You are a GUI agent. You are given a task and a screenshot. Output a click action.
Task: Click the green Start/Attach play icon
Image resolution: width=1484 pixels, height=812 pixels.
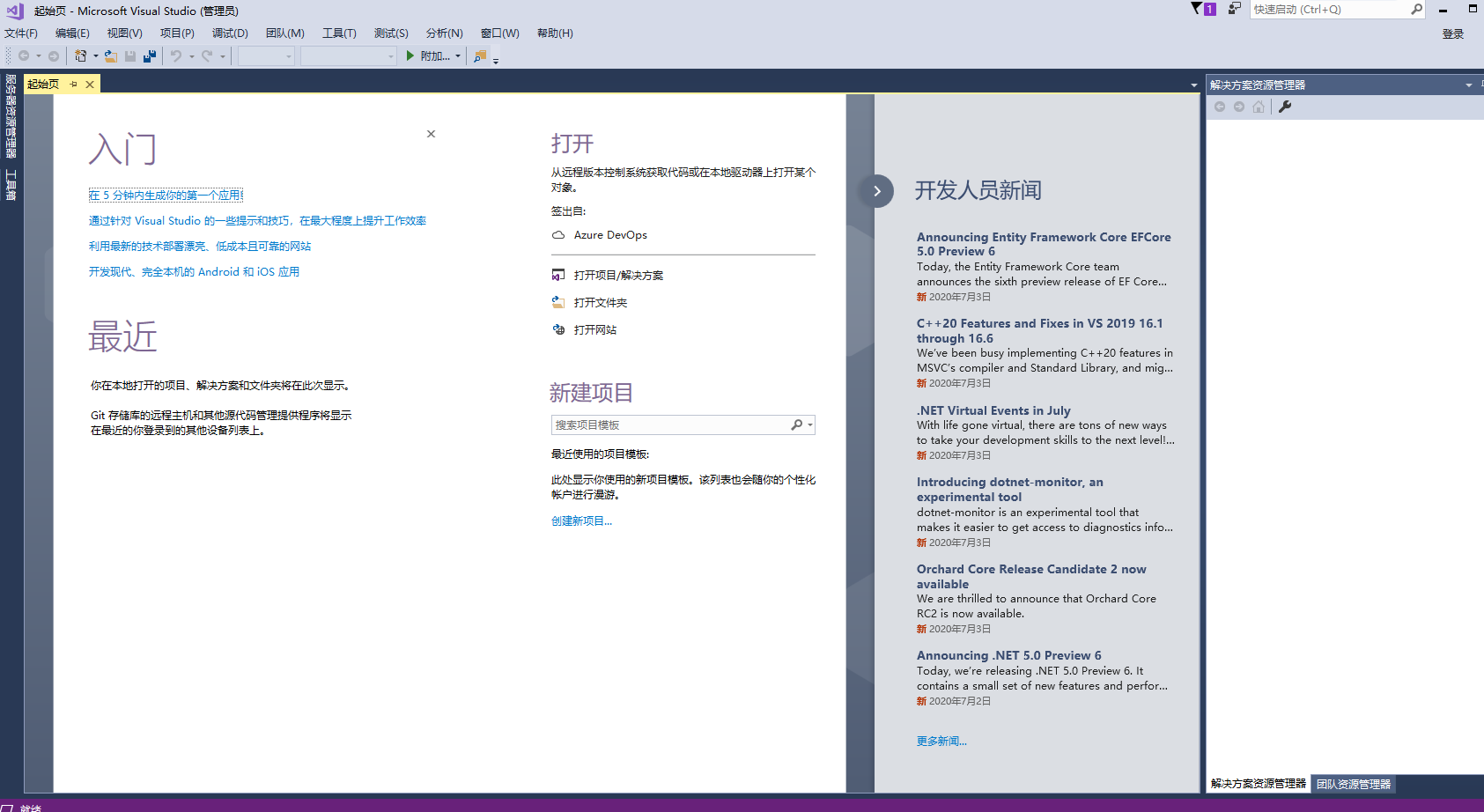pyautogui.click(x=410, y=55)
